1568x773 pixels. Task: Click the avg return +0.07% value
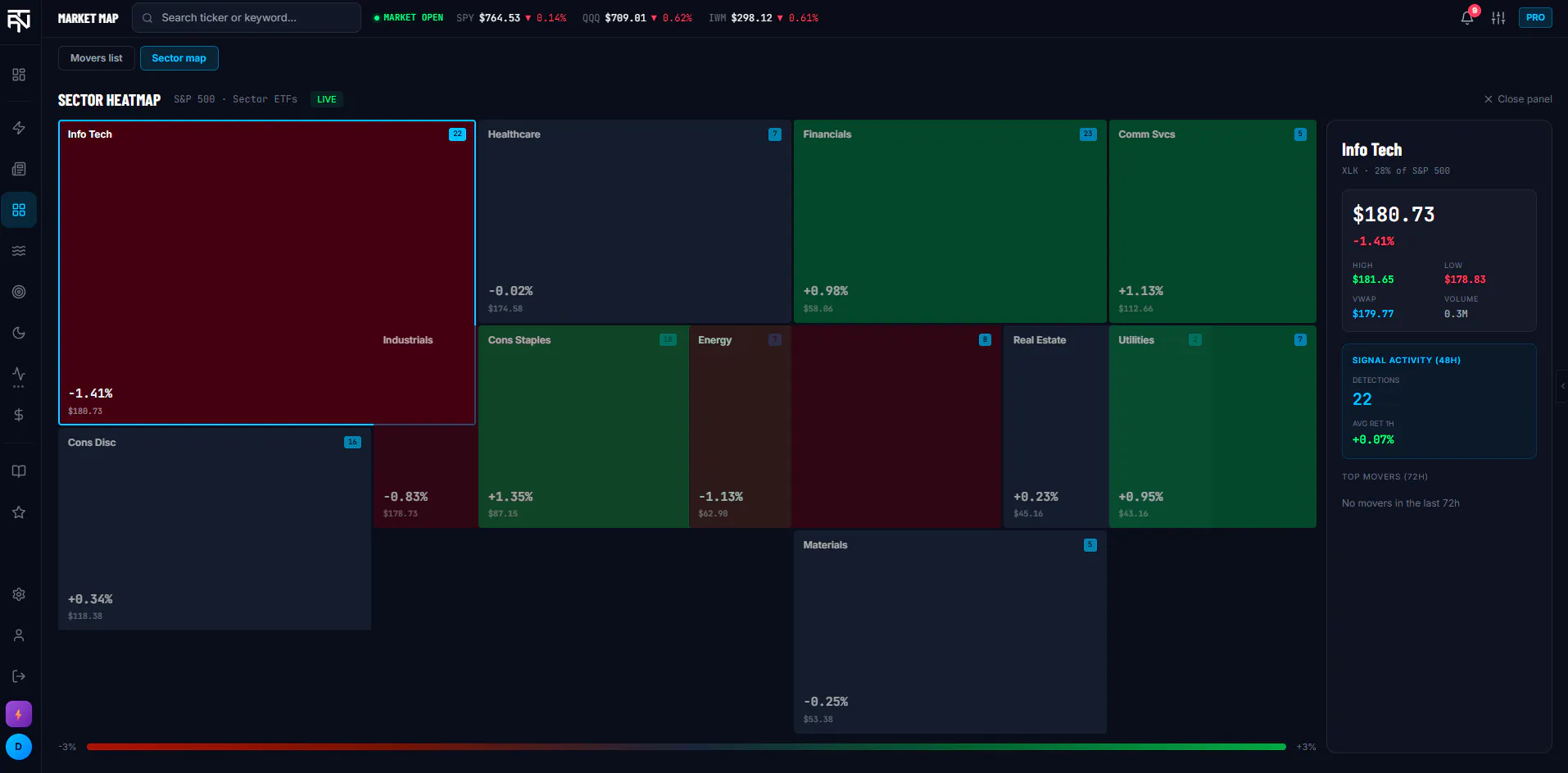click(1373, 440)
